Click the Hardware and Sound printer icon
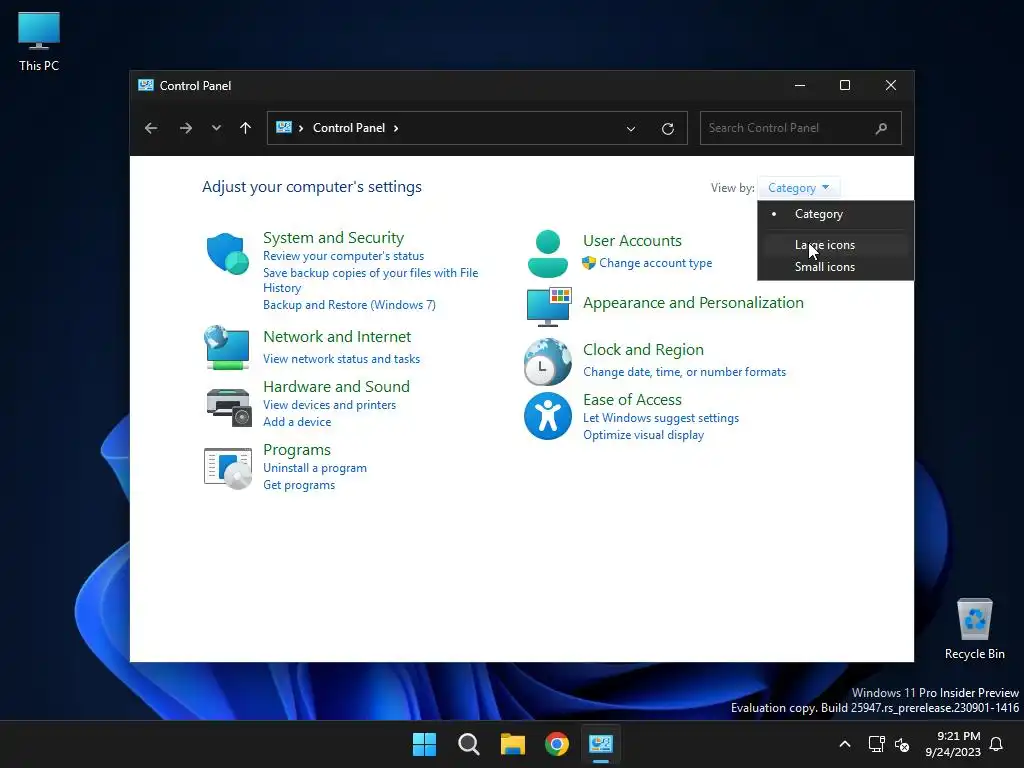 (229, 408)
